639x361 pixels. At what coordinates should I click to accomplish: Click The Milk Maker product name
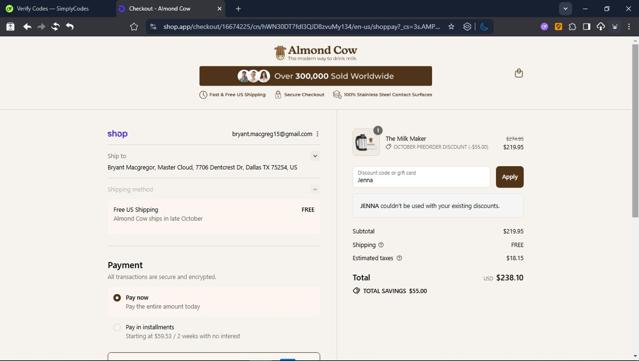(x=405, y=139)
